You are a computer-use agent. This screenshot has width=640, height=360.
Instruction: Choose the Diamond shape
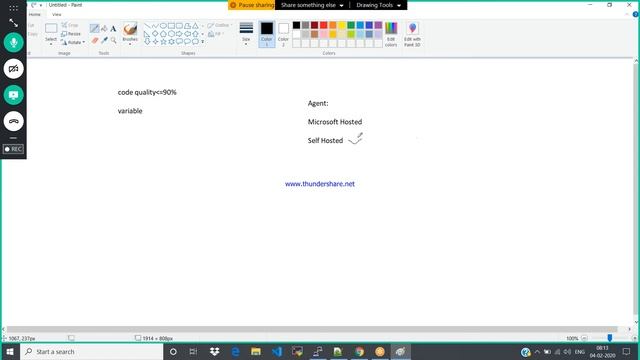155,34
